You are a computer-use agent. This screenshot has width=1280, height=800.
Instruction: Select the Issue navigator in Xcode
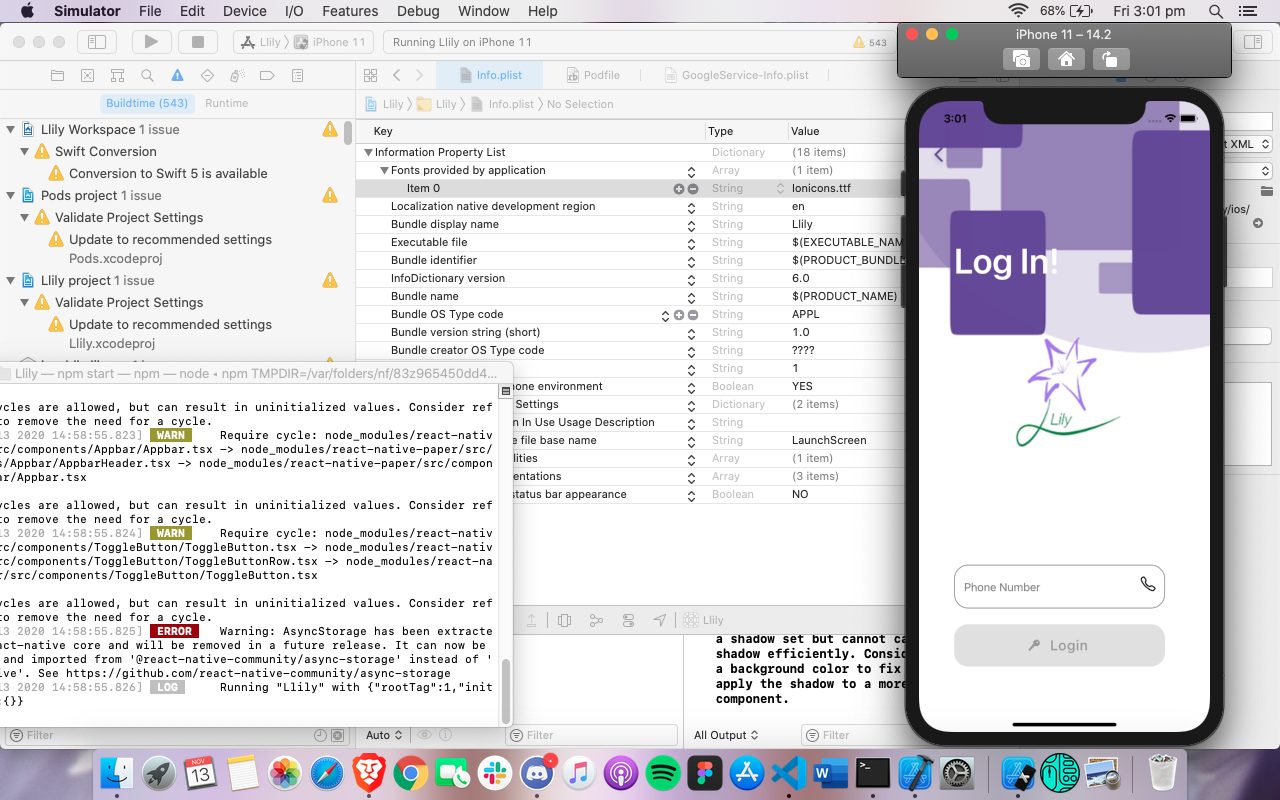coord(176,74)
